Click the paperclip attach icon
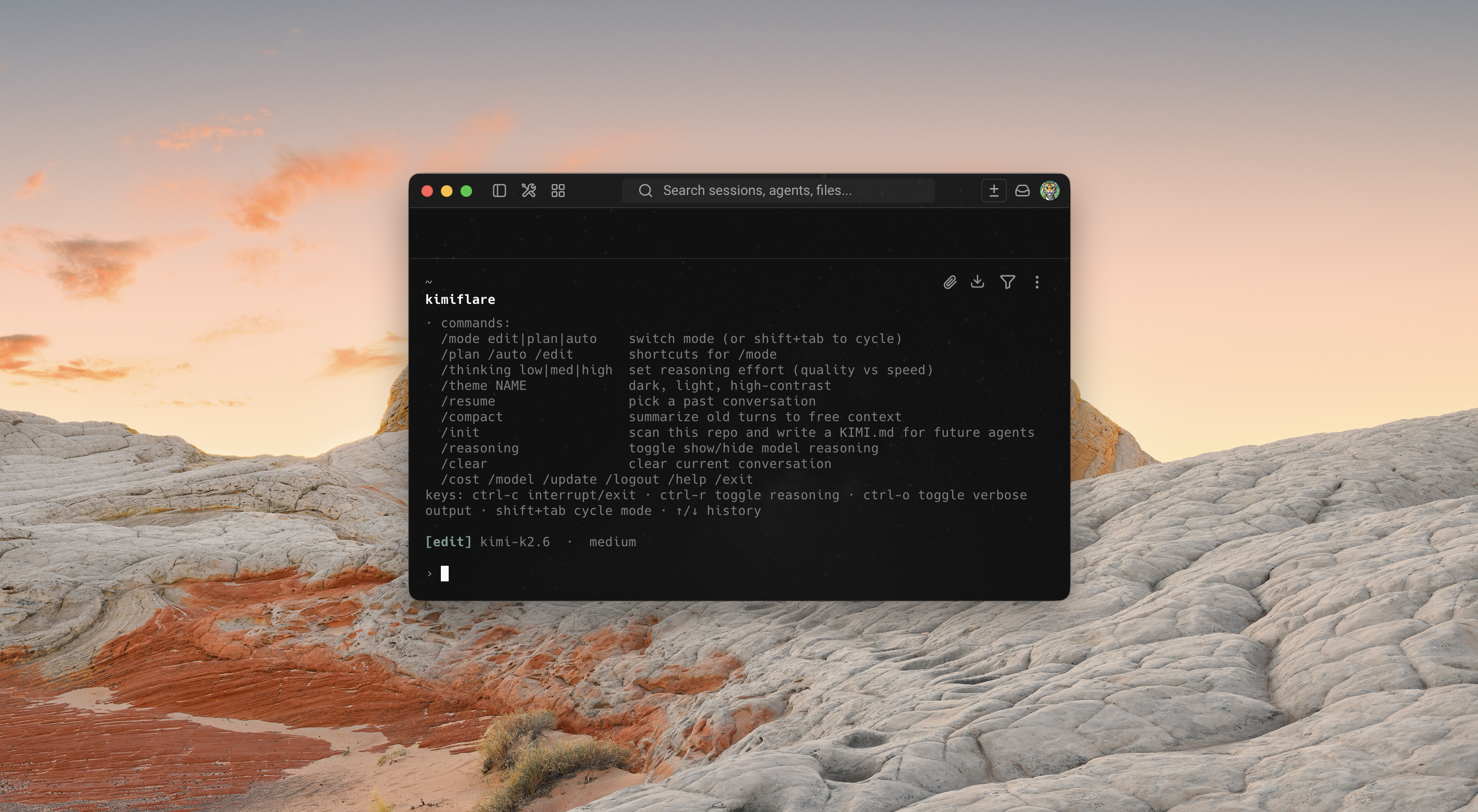1478x812 pixels. tap(950, 282)
